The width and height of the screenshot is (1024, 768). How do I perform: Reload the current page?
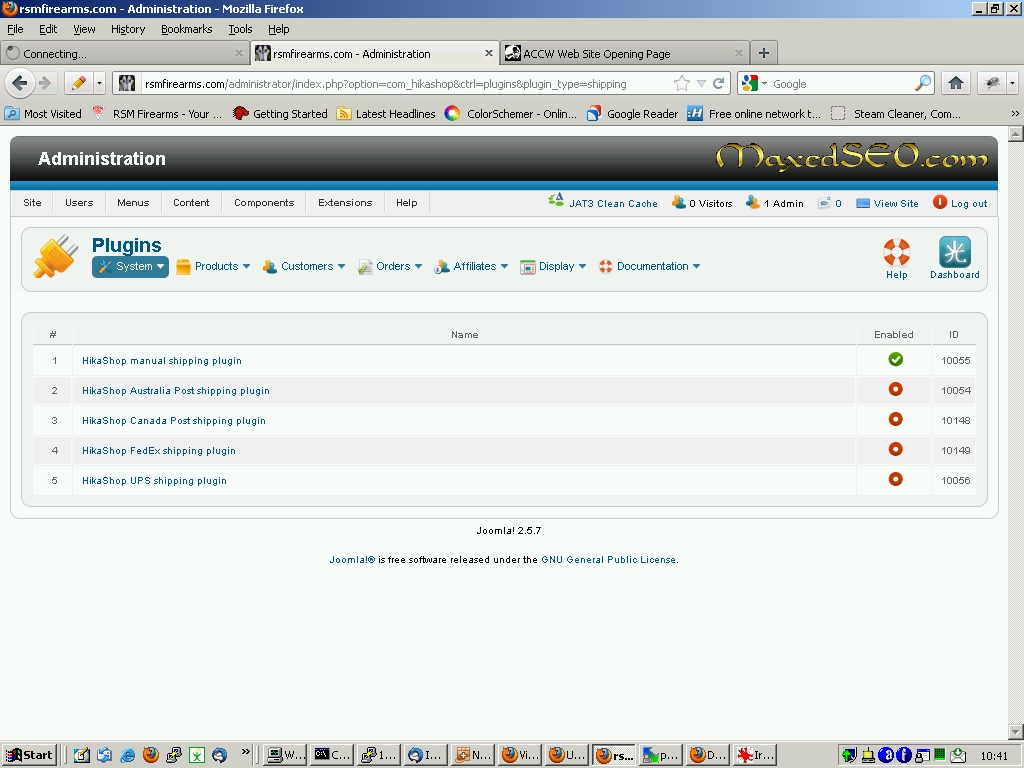pyautogui.click(x=719, y=84)
